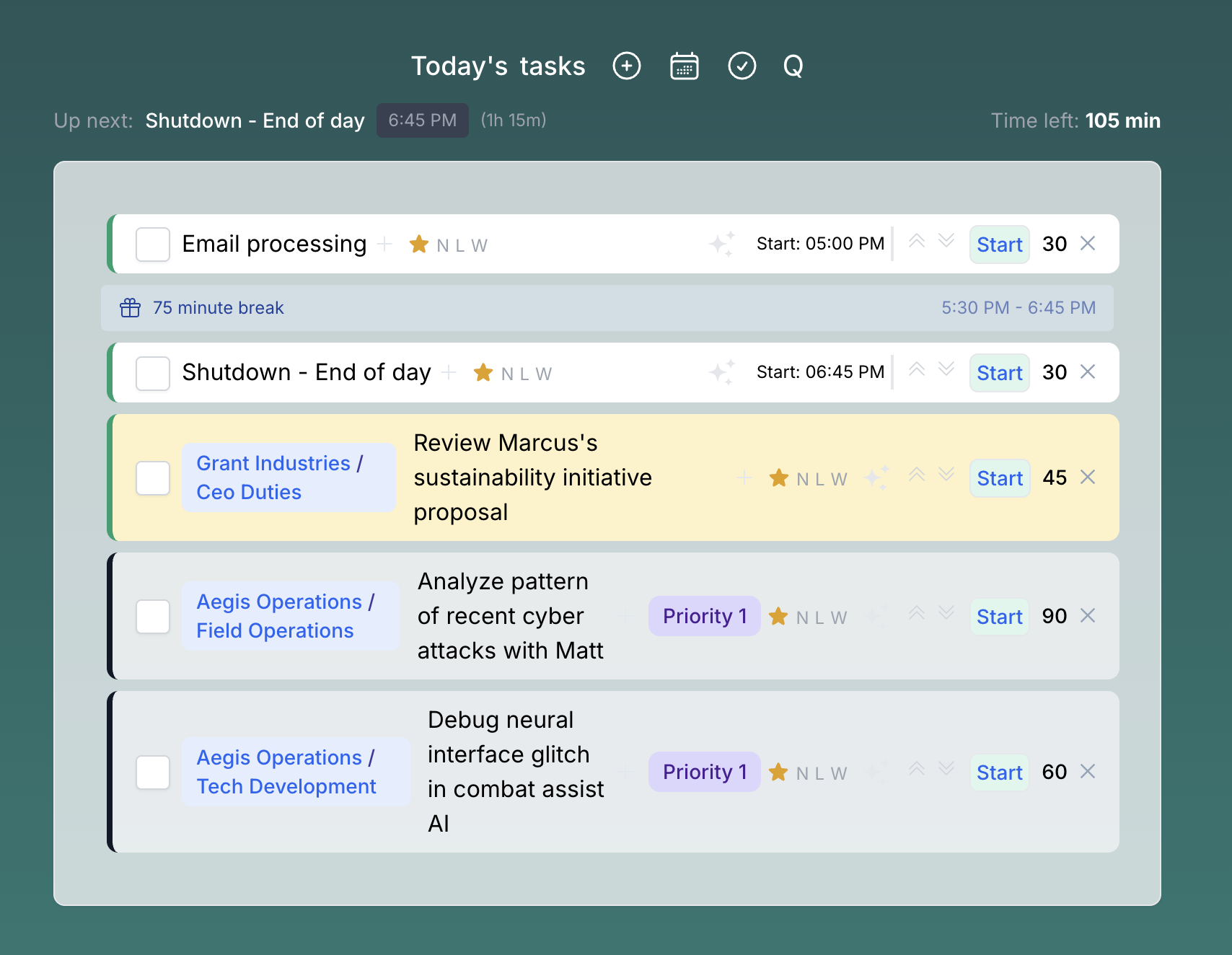The height and width of the screenshot is (955, 1232).
Task: Click the sparkle AI icon on Email processing
Action: point(722,244)
